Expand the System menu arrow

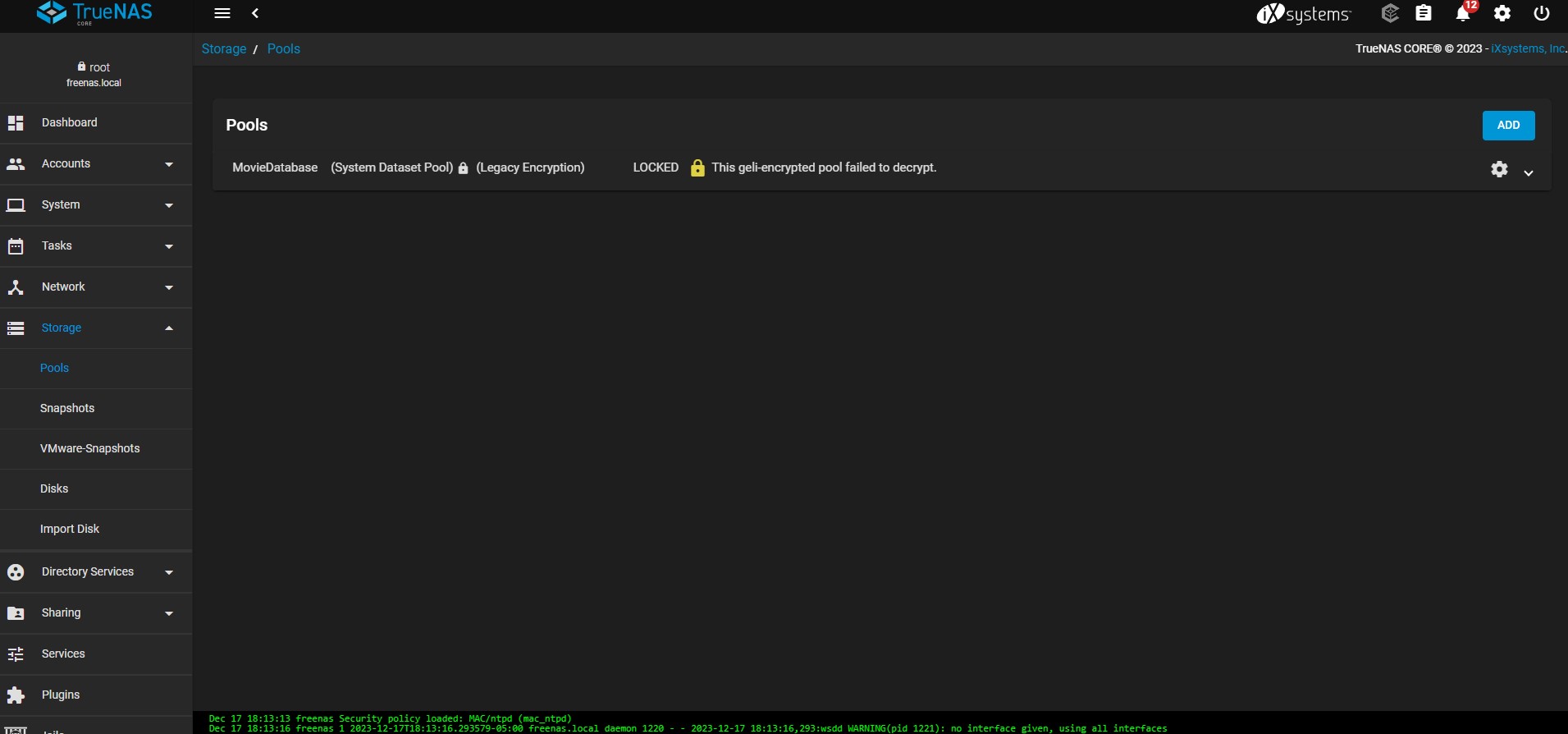(x=169, y=205)
